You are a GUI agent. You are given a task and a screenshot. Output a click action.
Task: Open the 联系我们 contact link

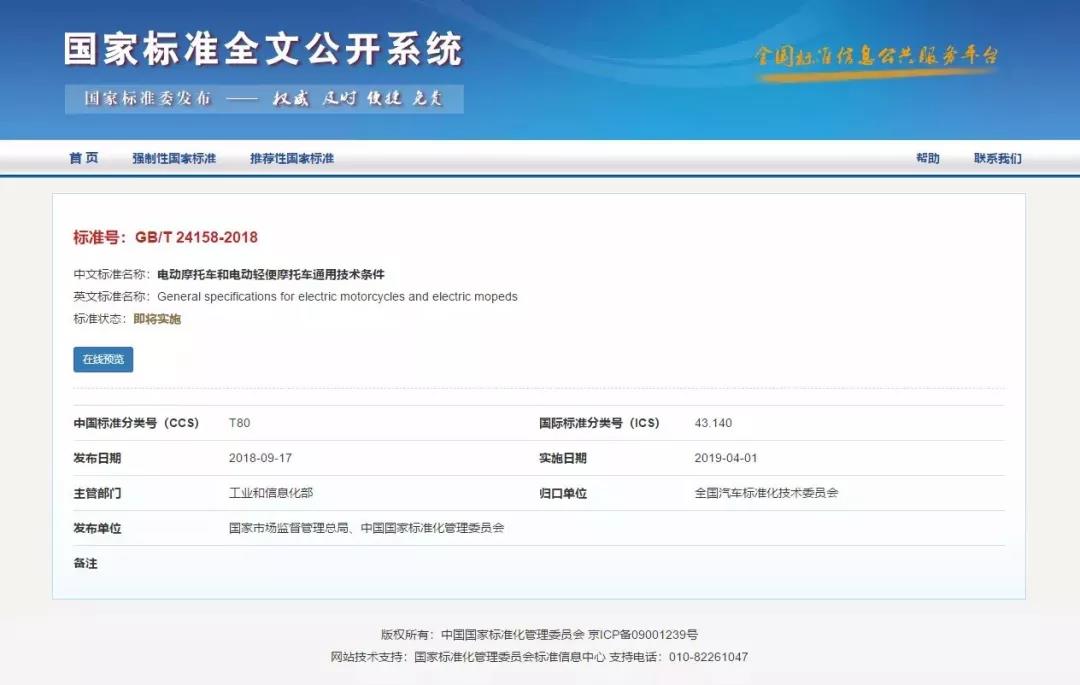[997, 158]
